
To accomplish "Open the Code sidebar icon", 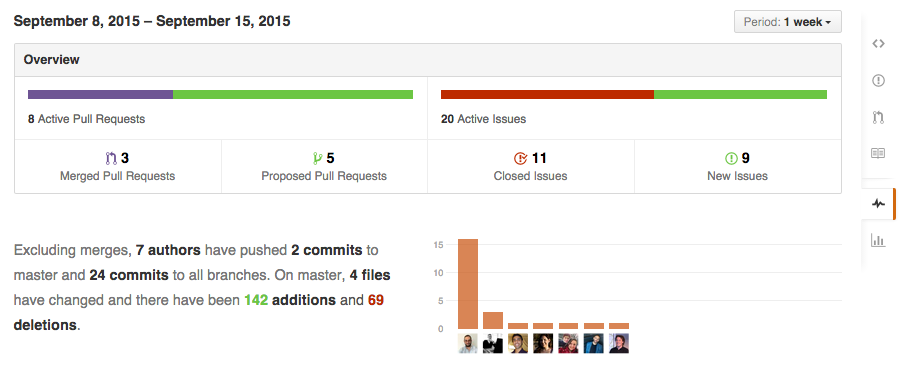I will coord(878,44).
